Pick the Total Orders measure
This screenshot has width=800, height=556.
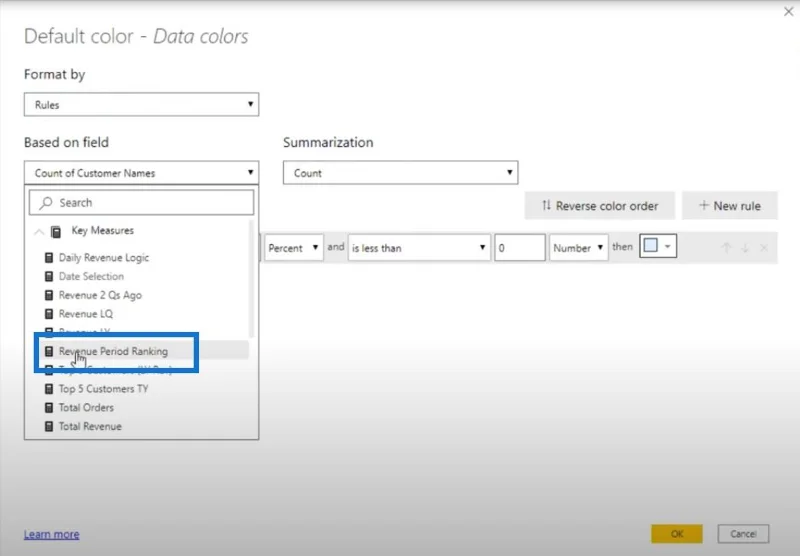[86, 408]
